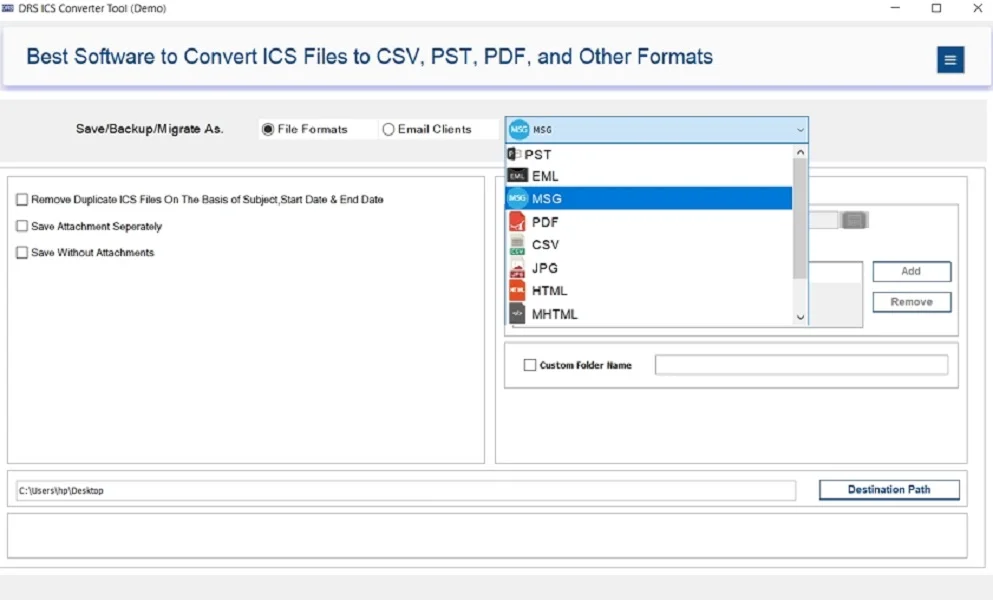Click the format list scrollbar thumb

(x=800, y=219)
